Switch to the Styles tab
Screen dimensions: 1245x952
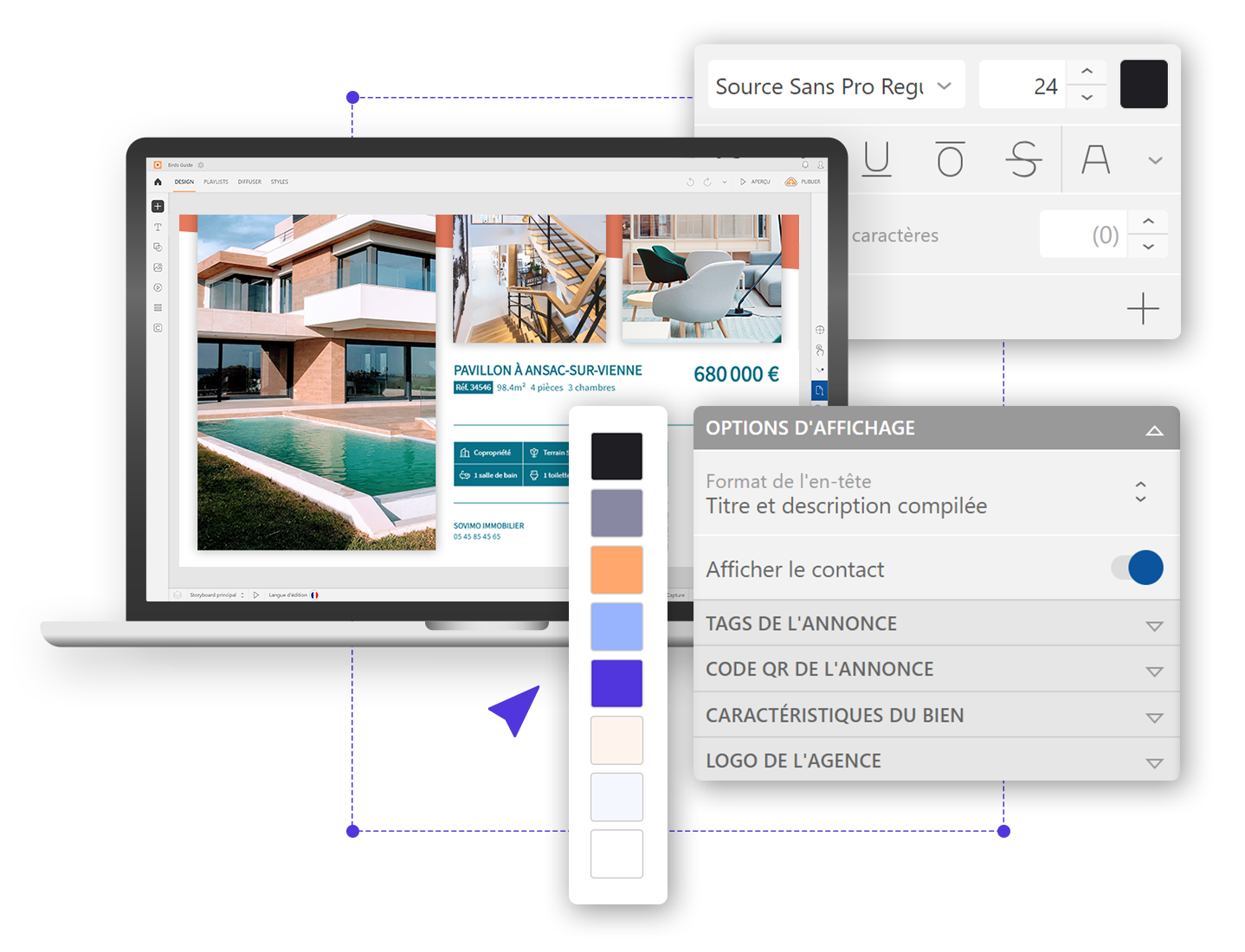(x=280, y=182)
